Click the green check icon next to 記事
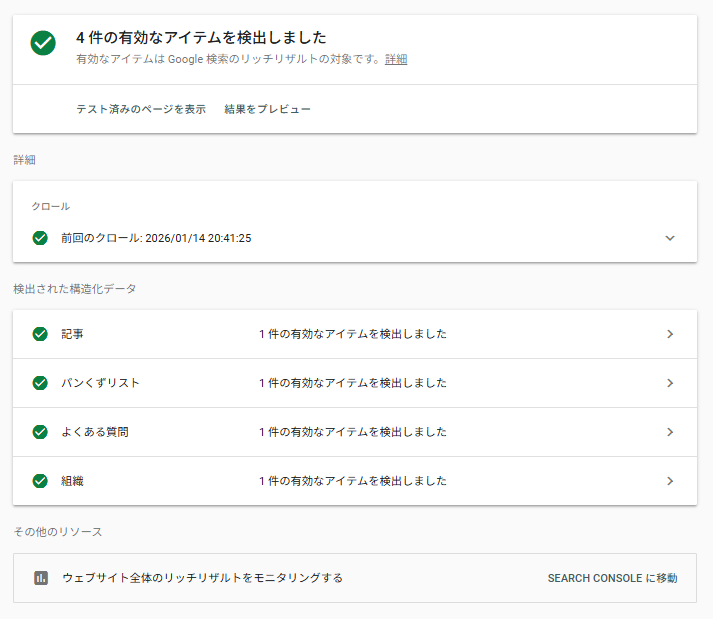 (40, 334)
